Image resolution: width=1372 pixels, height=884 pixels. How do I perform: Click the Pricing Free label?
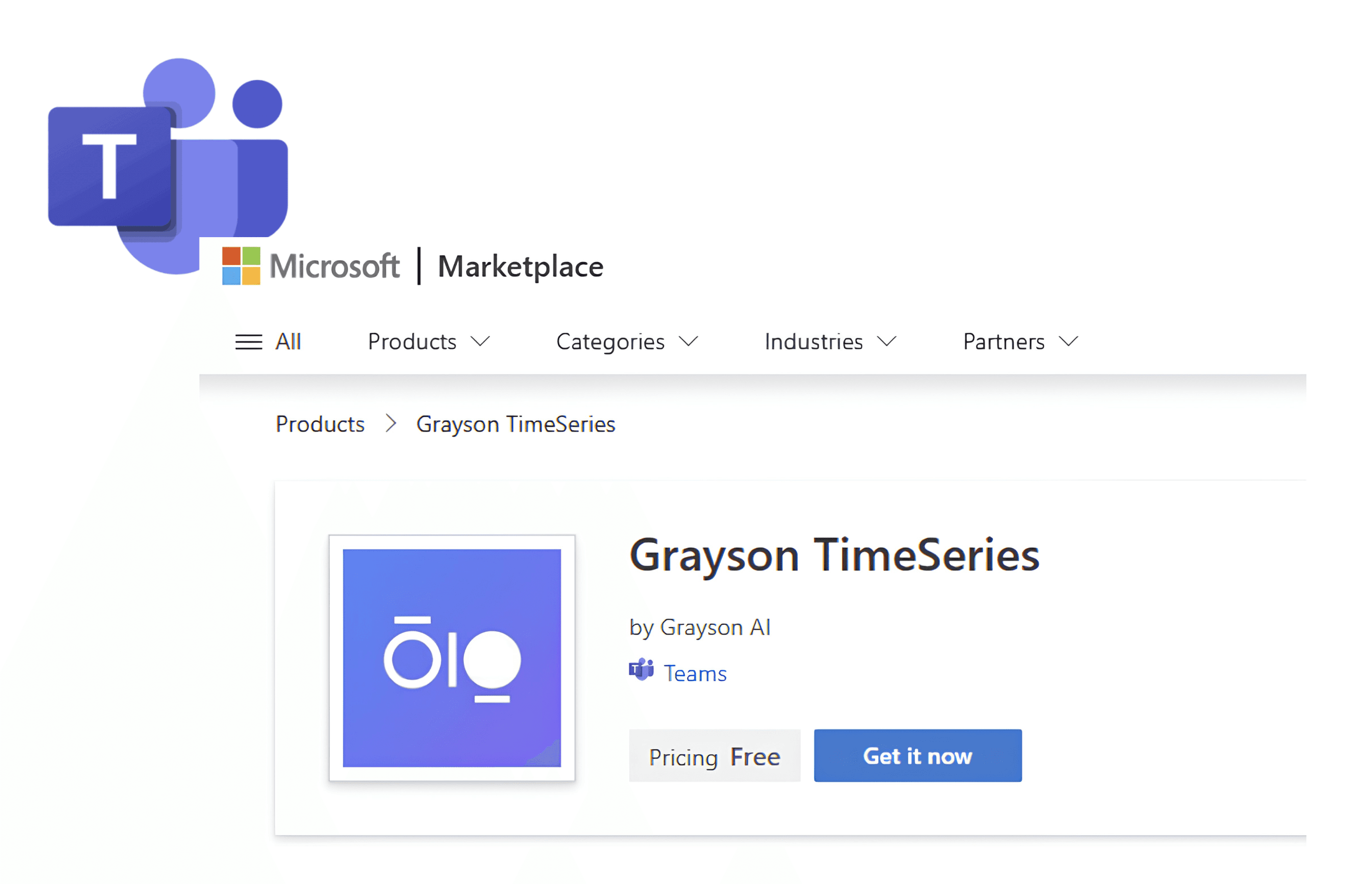pos(715,756)
